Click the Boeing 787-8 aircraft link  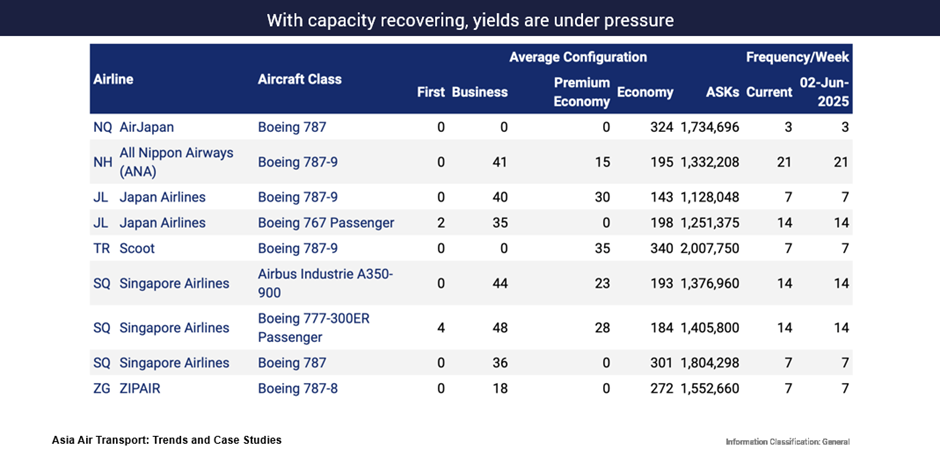pyautogui.click(x=298, y=388)
